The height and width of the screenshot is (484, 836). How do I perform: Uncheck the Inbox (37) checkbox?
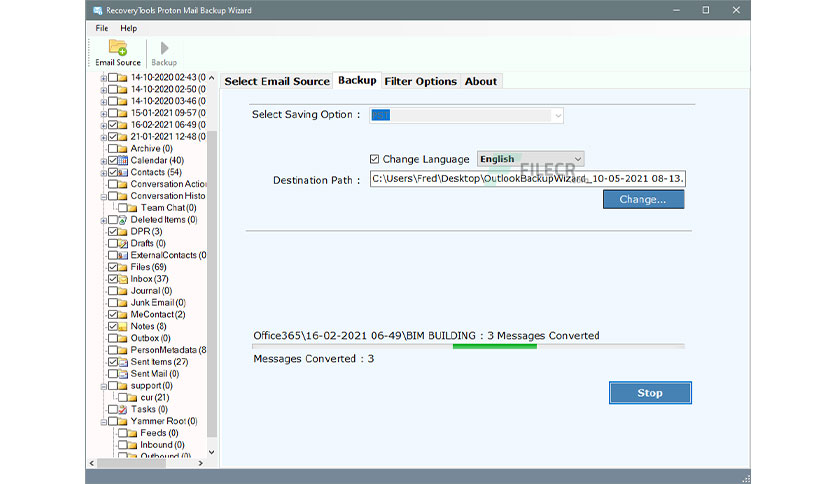[113, 279]
